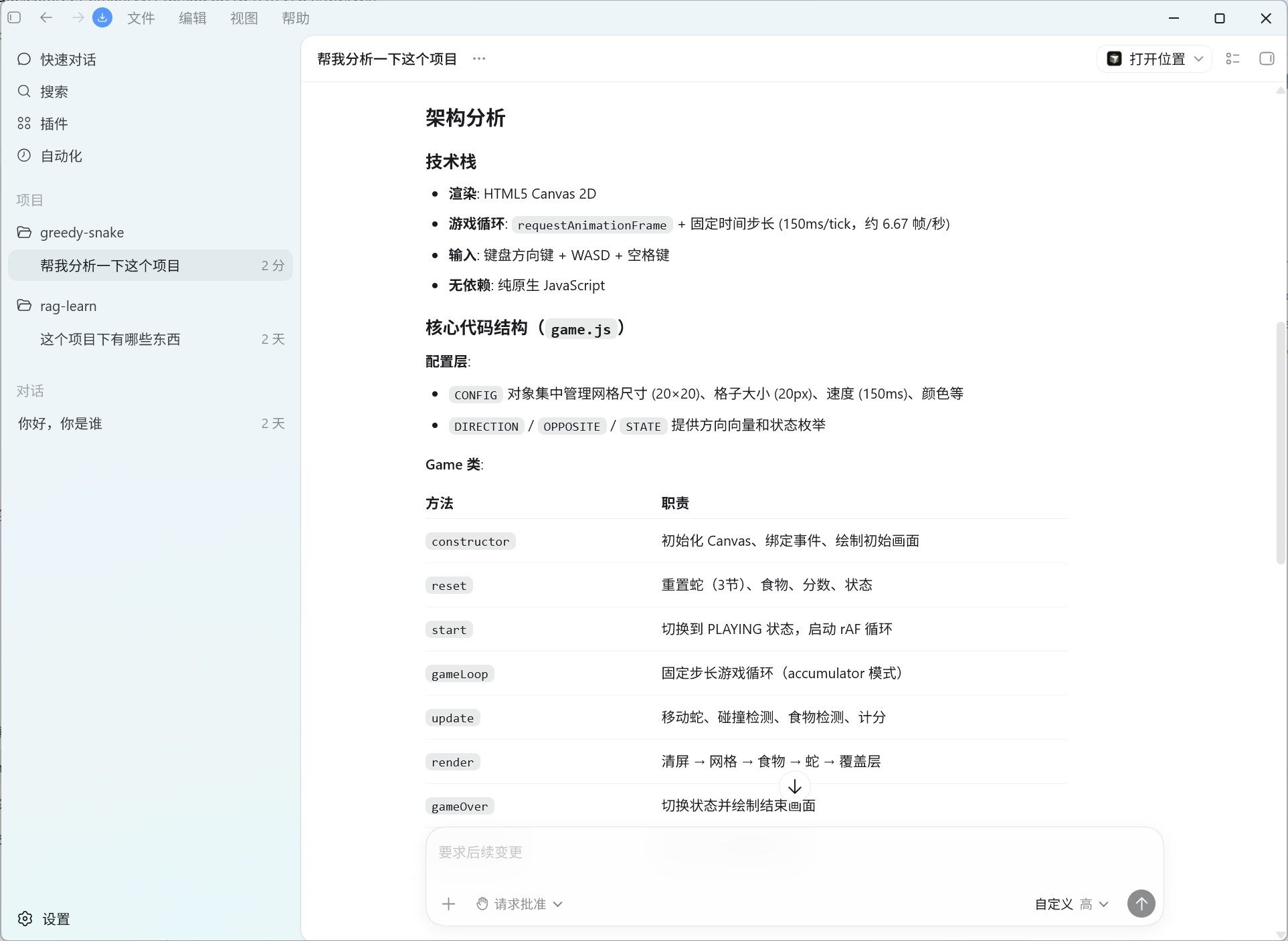The image size is (1288, 941).
Task: Open conversation 这个项目下有哪些东西
Action: (x=151, y=339)
